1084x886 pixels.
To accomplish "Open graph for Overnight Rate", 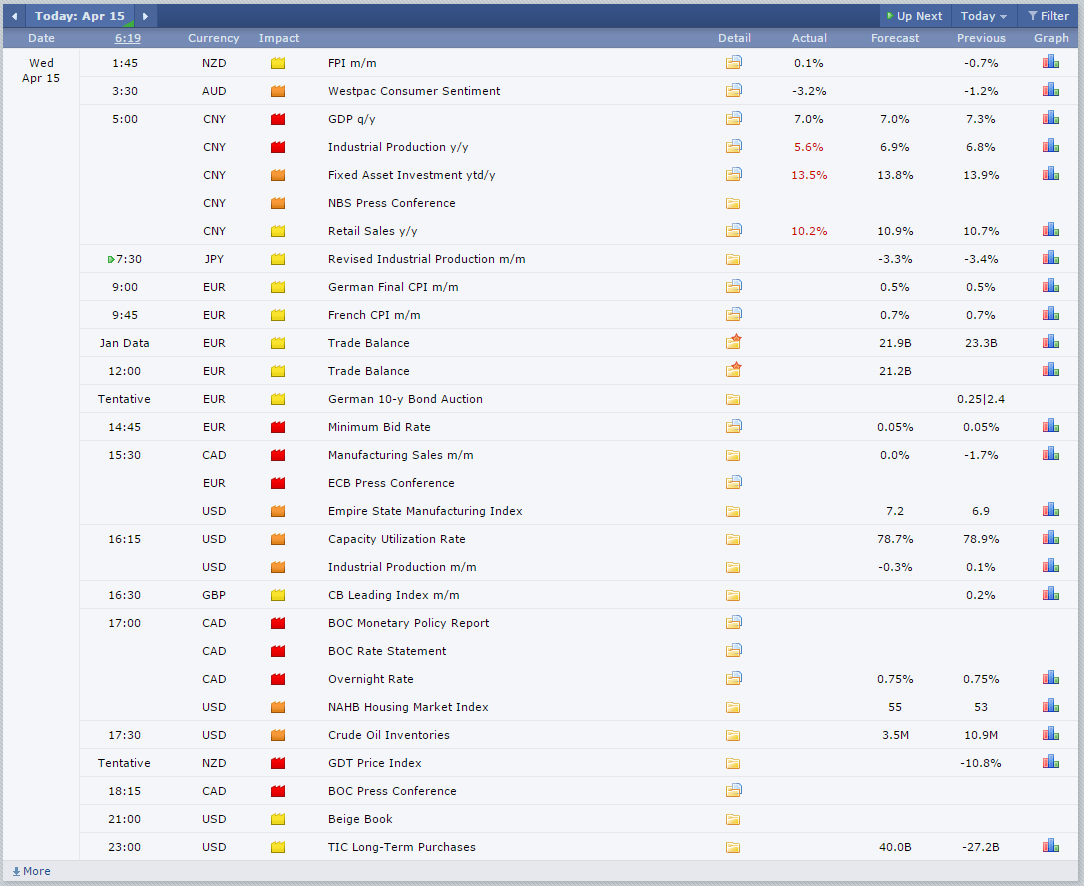I will click(1051, 677).
